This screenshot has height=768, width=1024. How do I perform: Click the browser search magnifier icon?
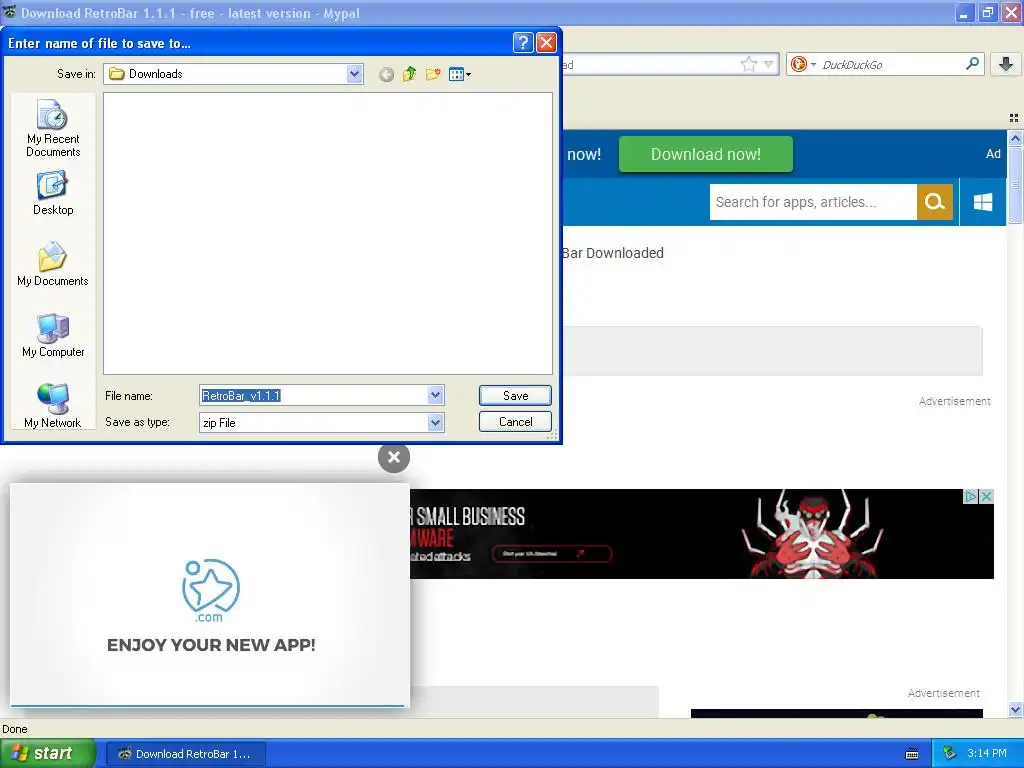pos(972,63)
